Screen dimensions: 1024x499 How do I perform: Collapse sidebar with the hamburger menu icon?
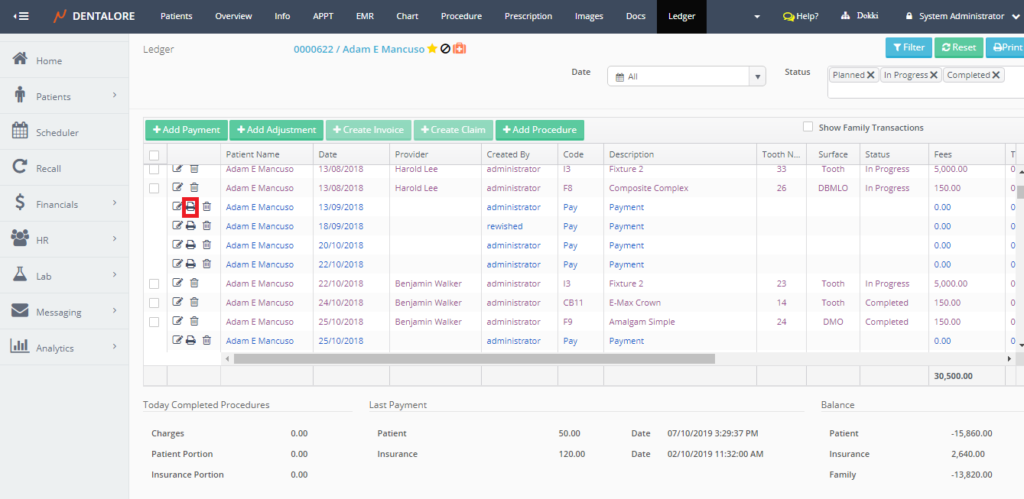21,16
